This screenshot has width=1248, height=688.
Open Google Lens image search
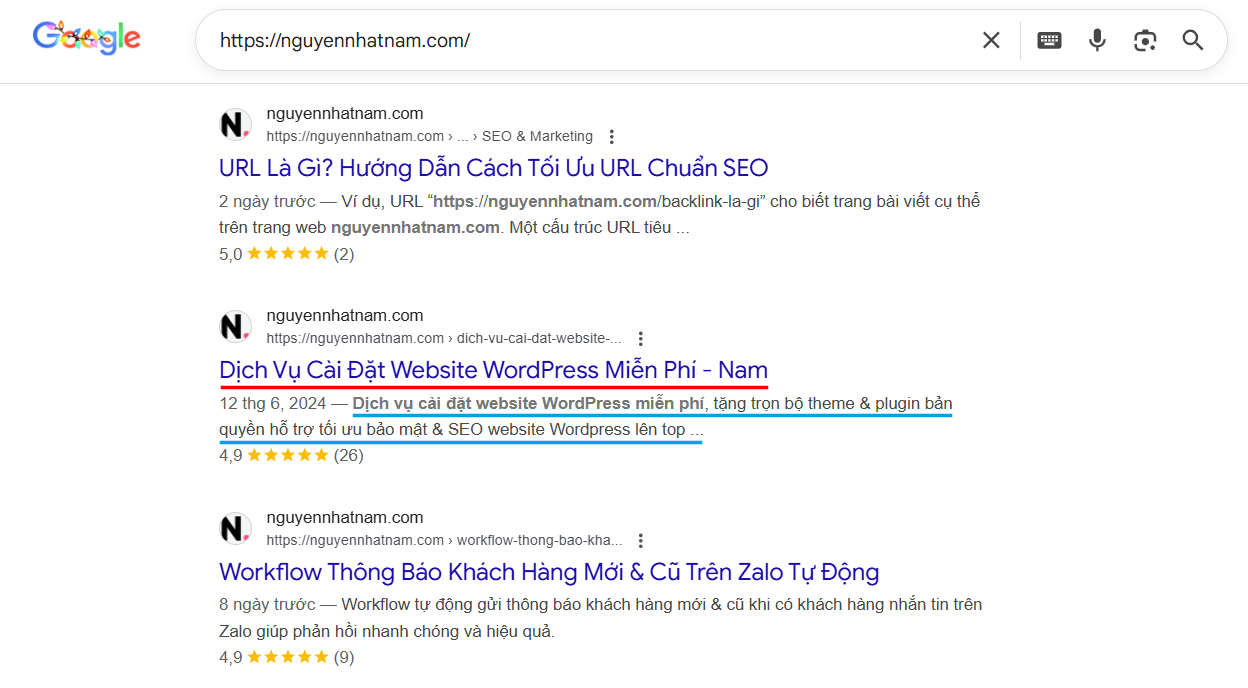point(1145,40)
